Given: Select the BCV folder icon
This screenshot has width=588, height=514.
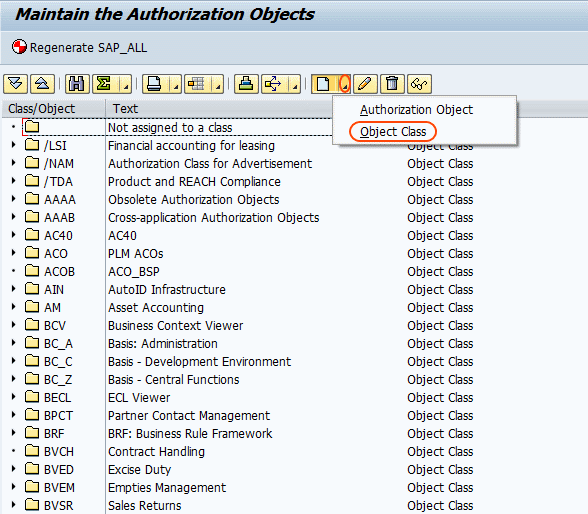Looking at the screenshot, I should [x=32, y=325].
